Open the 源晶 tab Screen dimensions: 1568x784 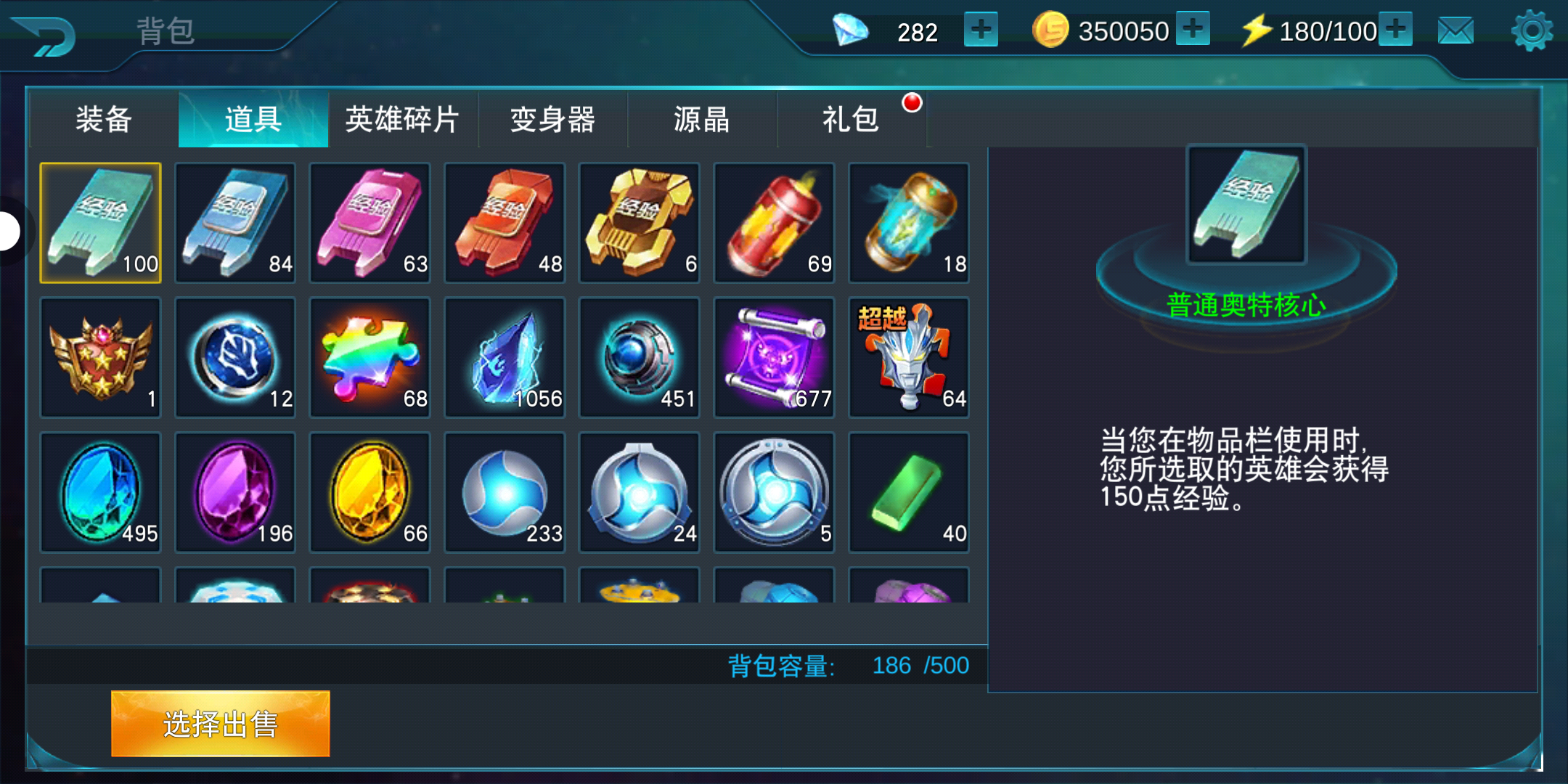coord(702,119)
